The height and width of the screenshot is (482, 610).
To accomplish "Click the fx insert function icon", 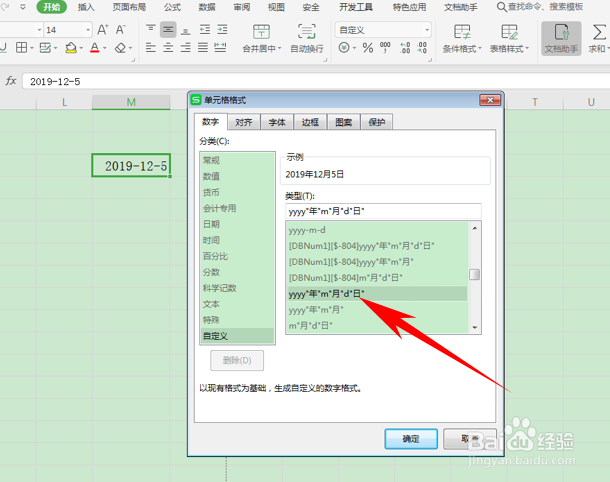I will pos(11,81).
